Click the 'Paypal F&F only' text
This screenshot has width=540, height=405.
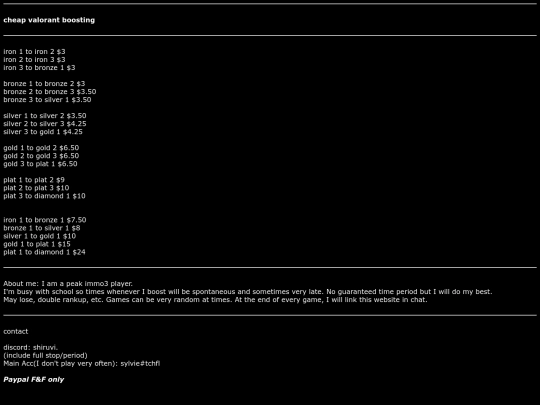[x=34, y=379]
